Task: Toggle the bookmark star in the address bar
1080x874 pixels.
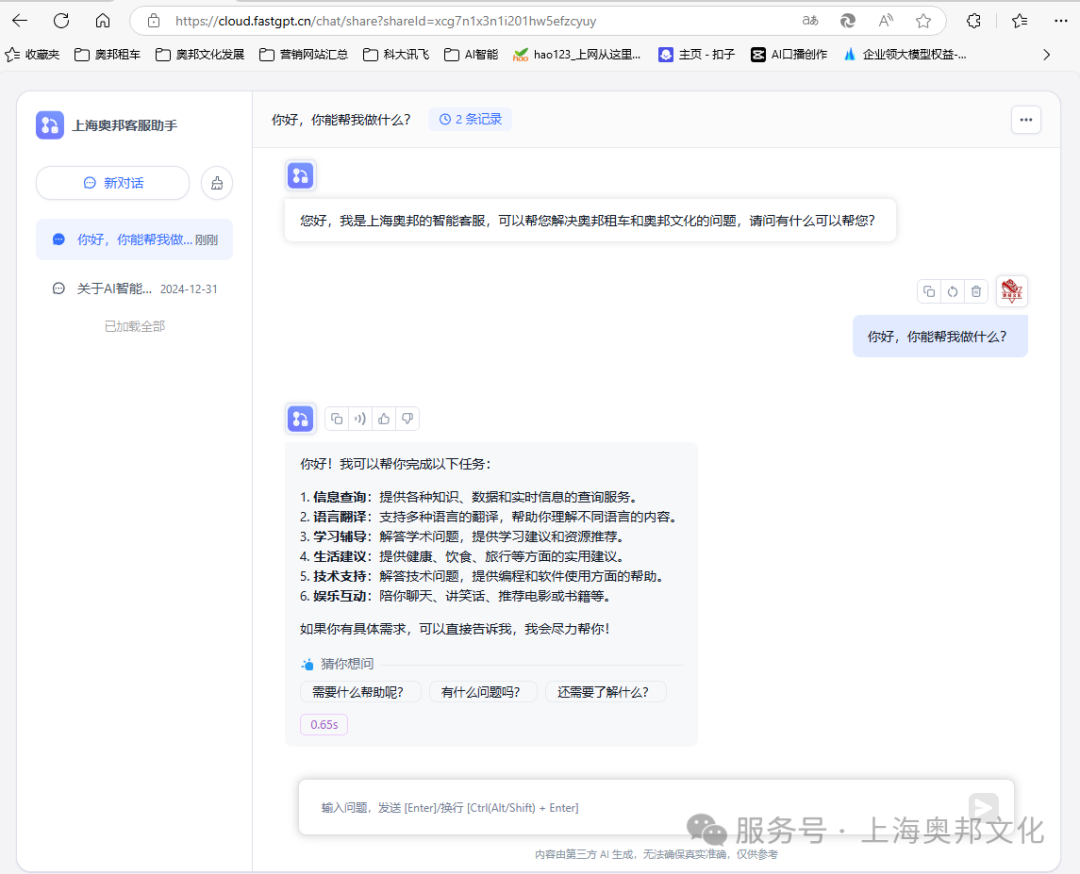Action: tap(921, 20)
